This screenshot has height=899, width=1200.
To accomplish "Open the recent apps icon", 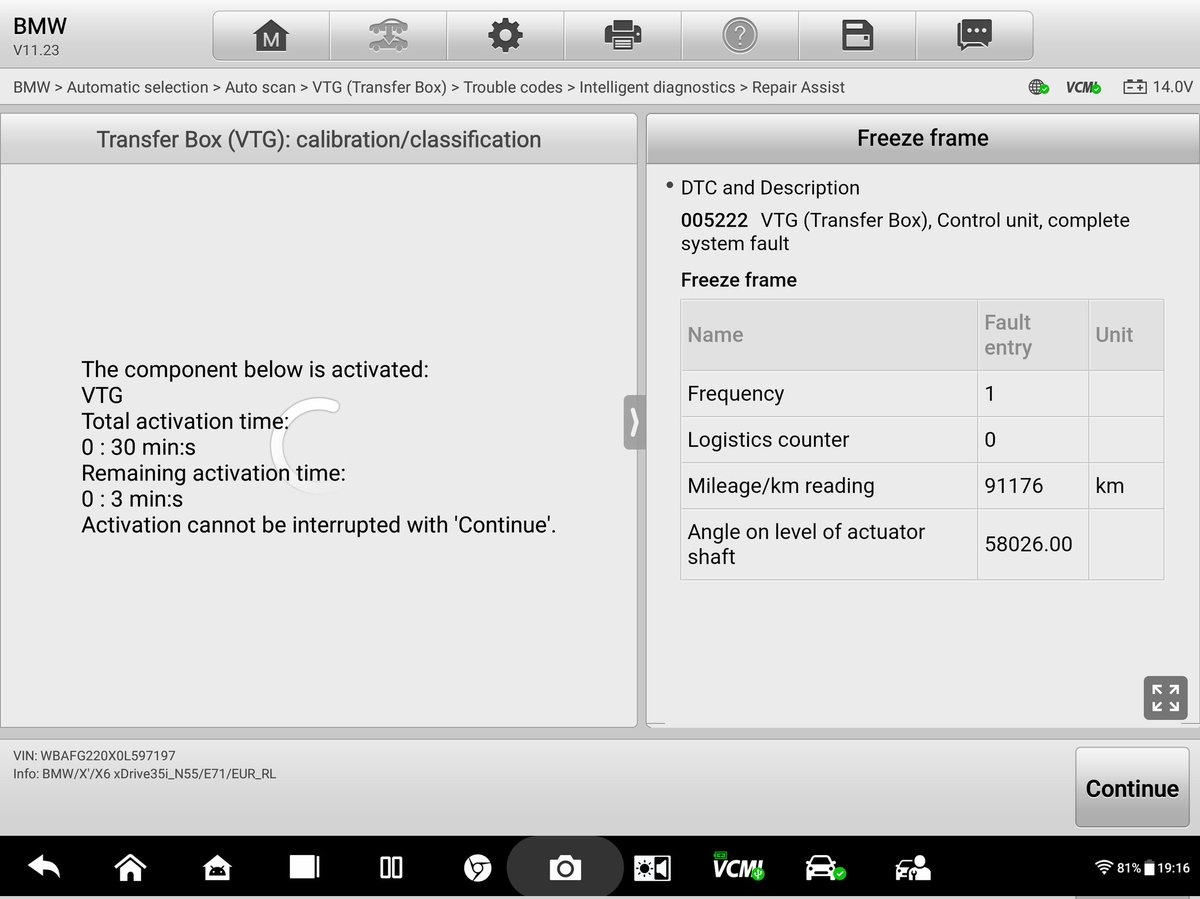I will pyautogui.click(x=304, y=867).
